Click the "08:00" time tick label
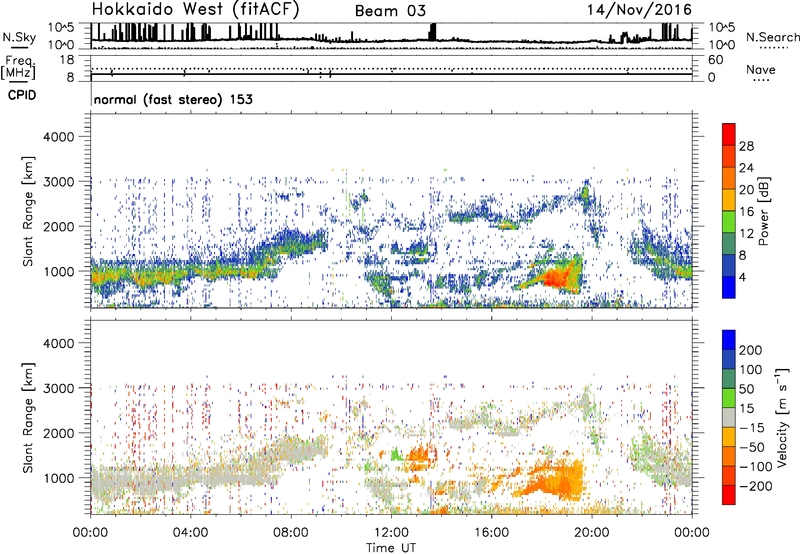 [x=291, y=533]
